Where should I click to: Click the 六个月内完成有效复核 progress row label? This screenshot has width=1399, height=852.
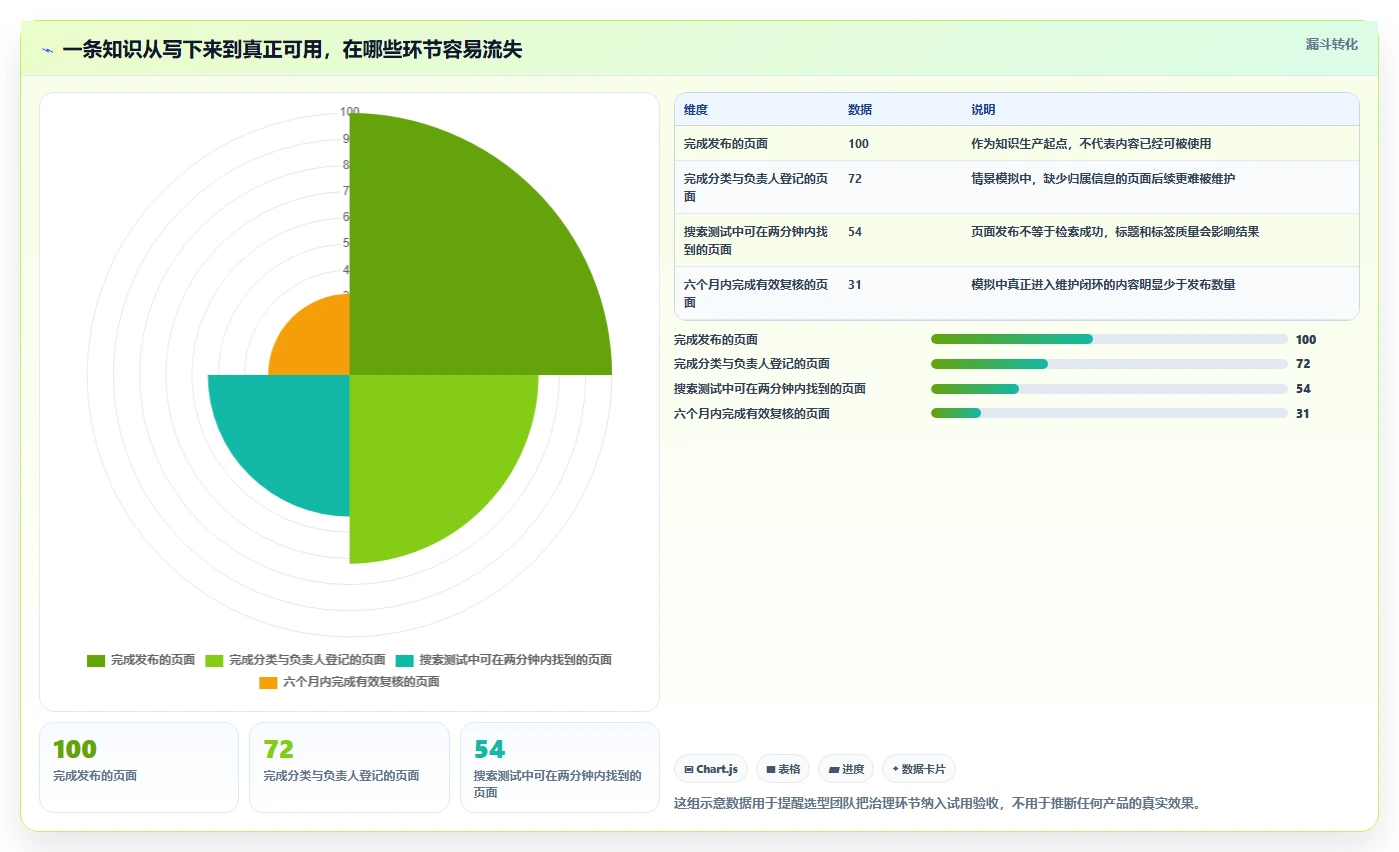pyautogui.click(x=752, y=413)
